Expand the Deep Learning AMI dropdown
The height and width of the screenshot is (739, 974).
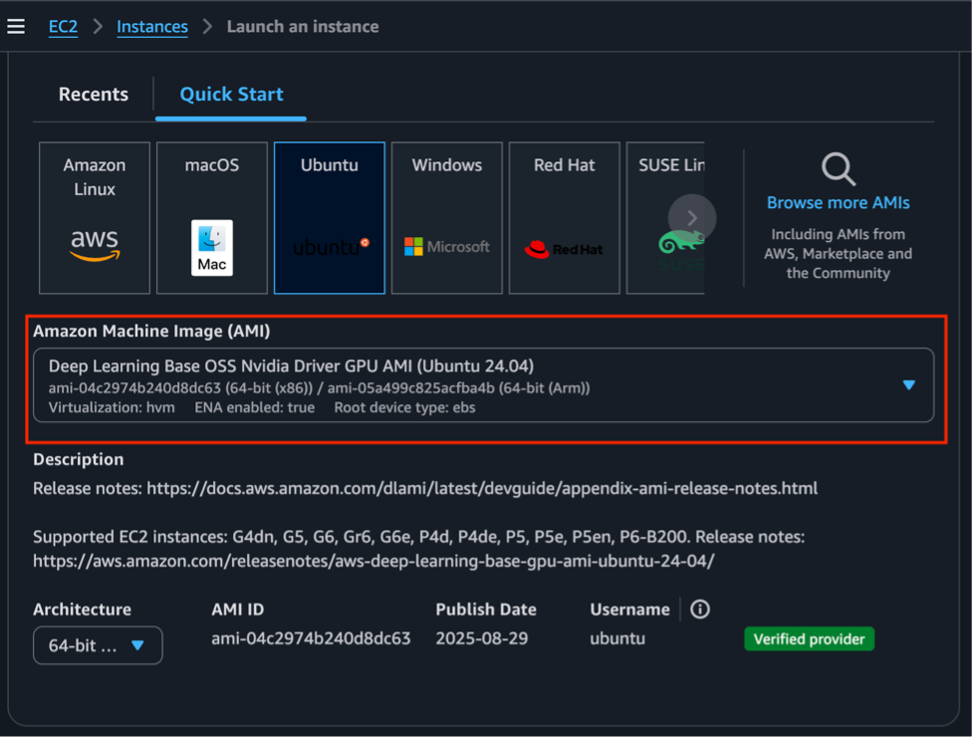click(x=909, y=383)
